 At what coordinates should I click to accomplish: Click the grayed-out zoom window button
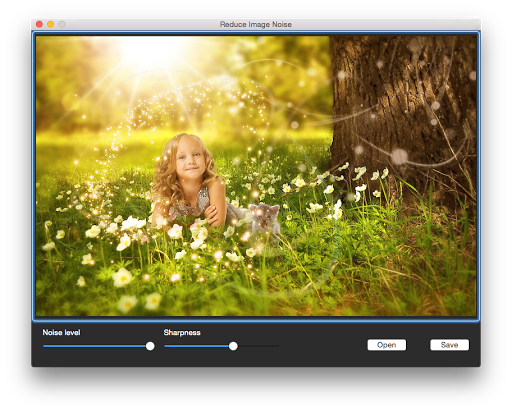point(62,24)
